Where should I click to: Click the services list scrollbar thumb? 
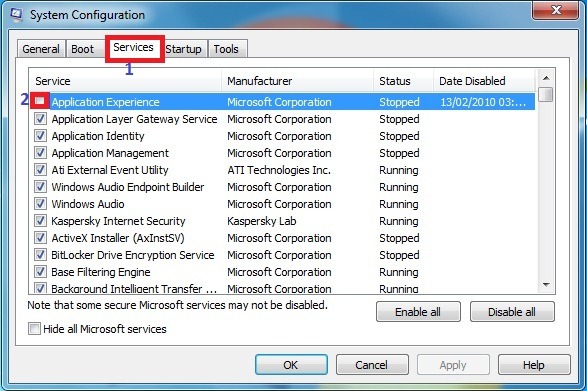(546, 94)
